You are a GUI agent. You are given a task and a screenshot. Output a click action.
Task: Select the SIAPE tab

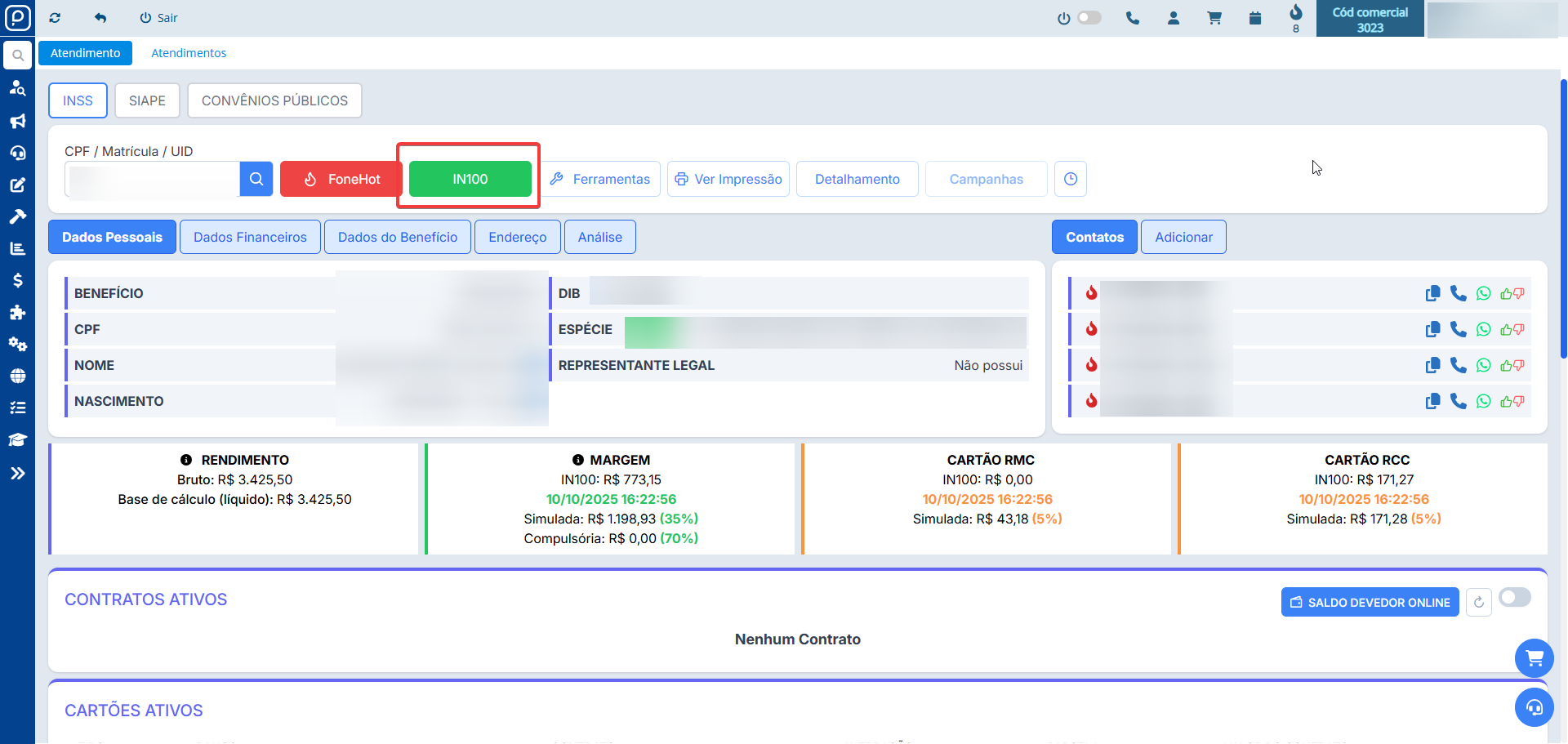[147, 100]
